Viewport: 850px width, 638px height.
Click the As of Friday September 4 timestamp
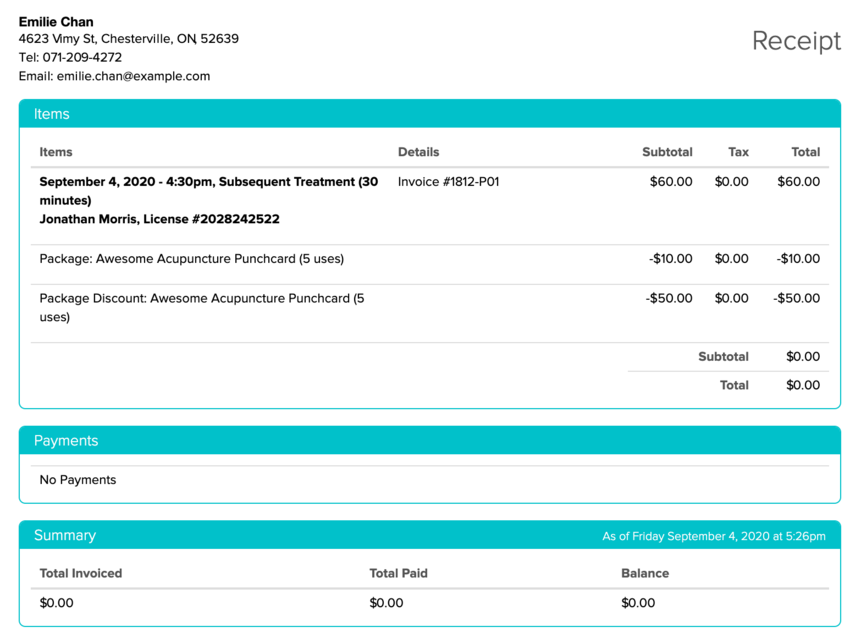pyautogui.click(x=713, y=537)
